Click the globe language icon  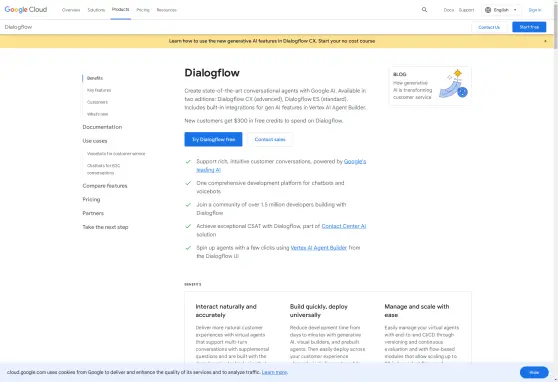(488, 10)
